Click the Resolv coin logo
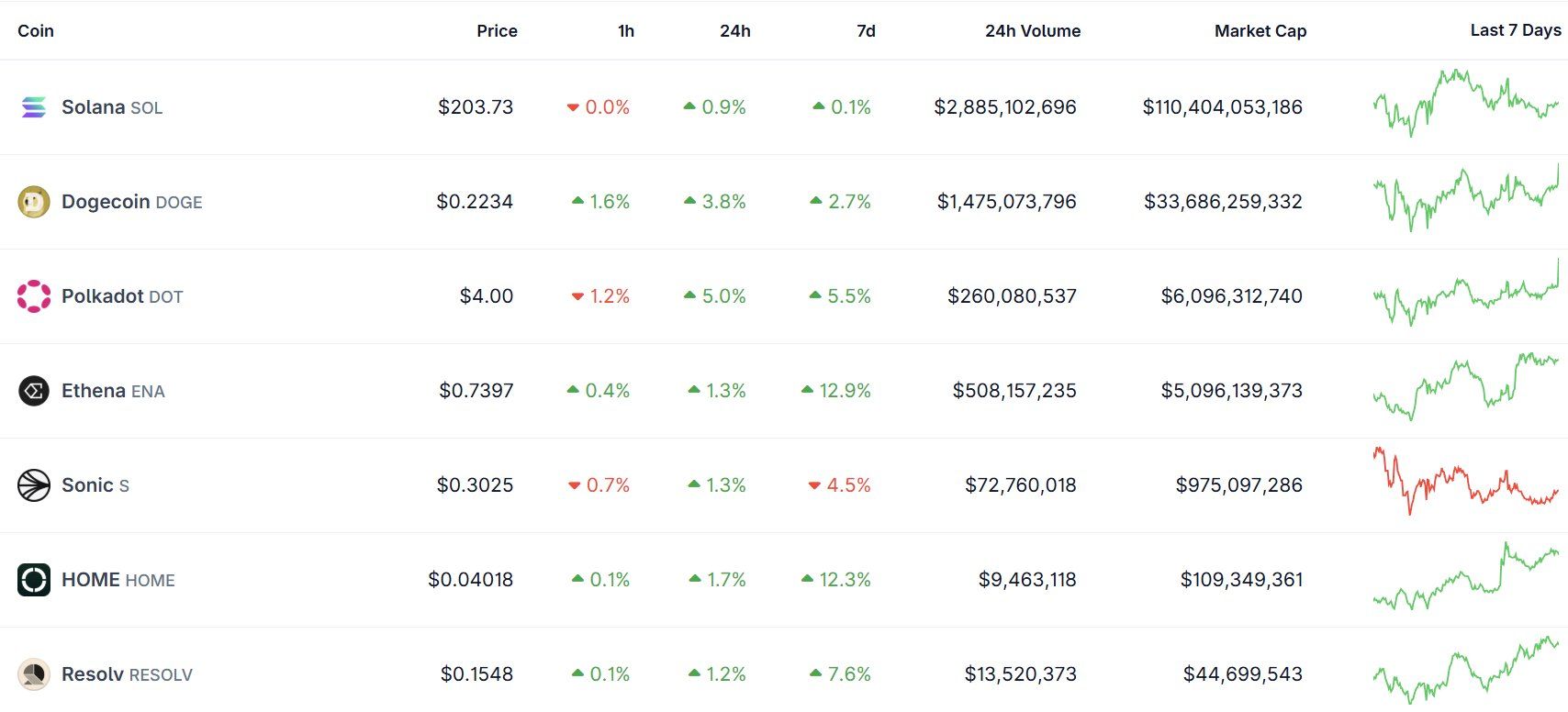The width and height of the screenshot is (1568, 712). (x=33, y=673)
